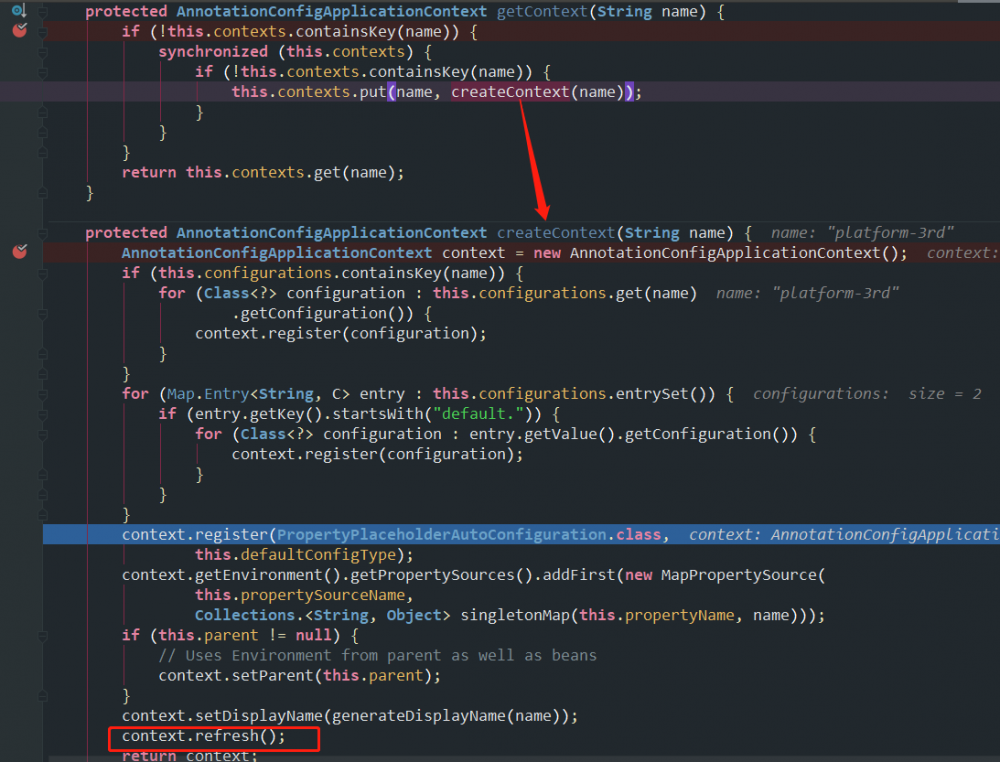Click Map.Entry<String, C> entry declaration
Viewport: 1000px width, 762px height.
tap(286, 394)
